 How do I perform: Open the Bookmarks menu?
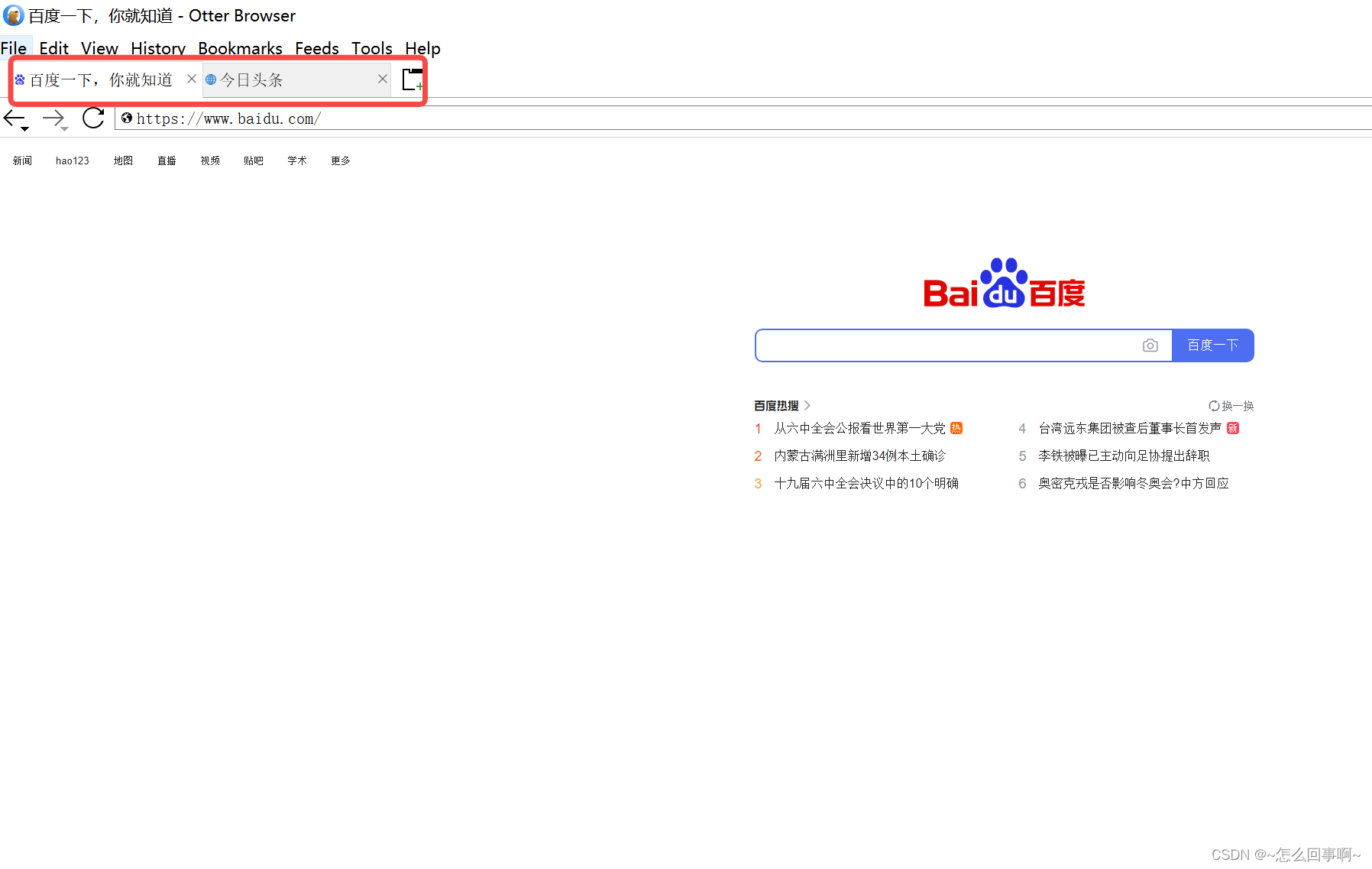(x=240, y=48)
